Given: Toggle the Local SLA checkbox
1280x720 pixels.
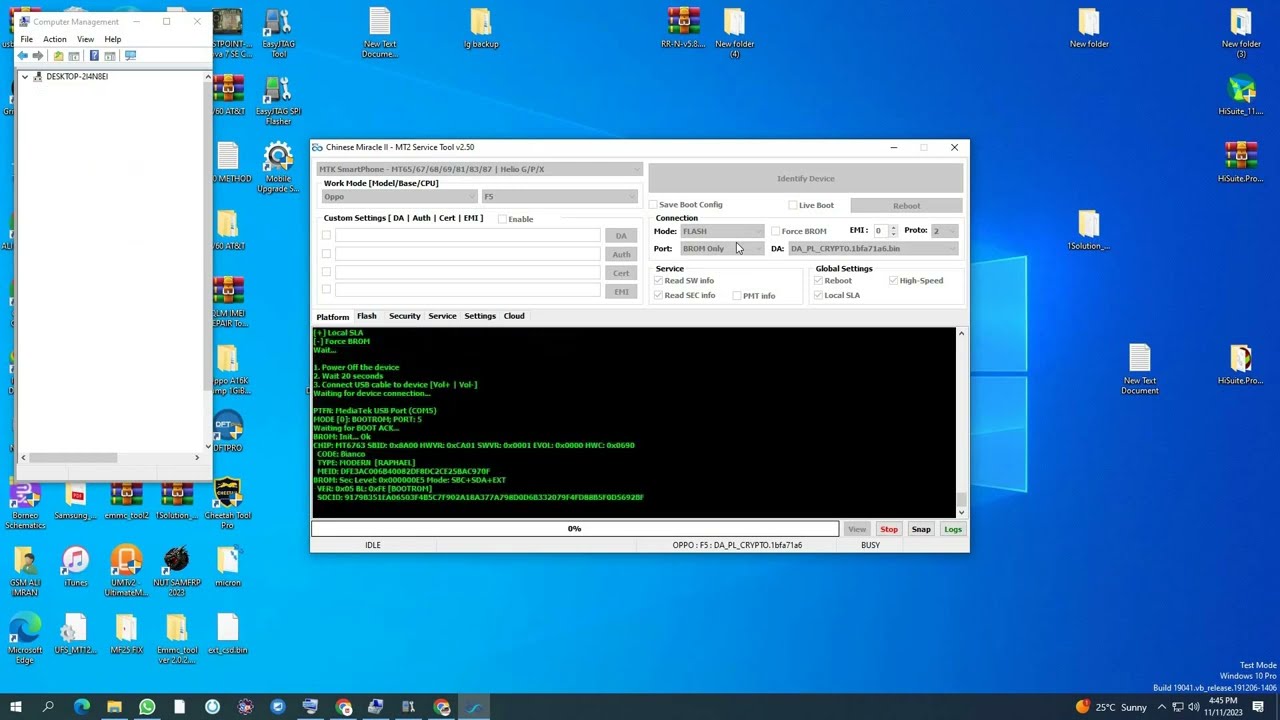Looking at the screenshot, I should tap(818, 296).
